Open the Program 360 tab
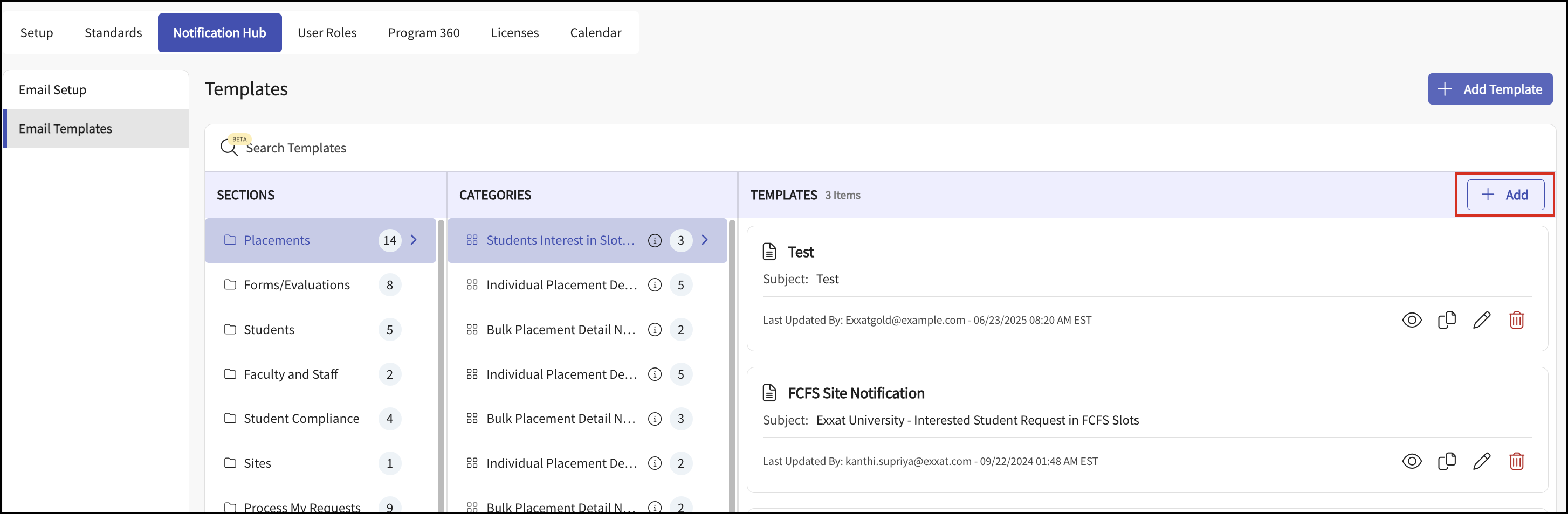The height and width of the screenshot is (514, 1568). 424,33
